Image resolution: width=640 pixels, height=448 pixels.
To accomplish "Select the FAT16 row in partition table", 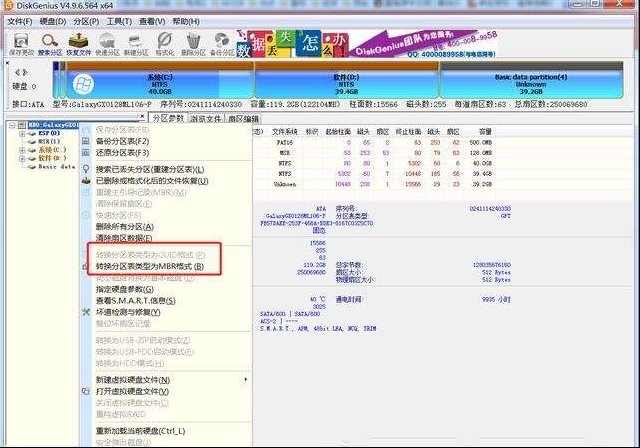I will coord(373,142).
